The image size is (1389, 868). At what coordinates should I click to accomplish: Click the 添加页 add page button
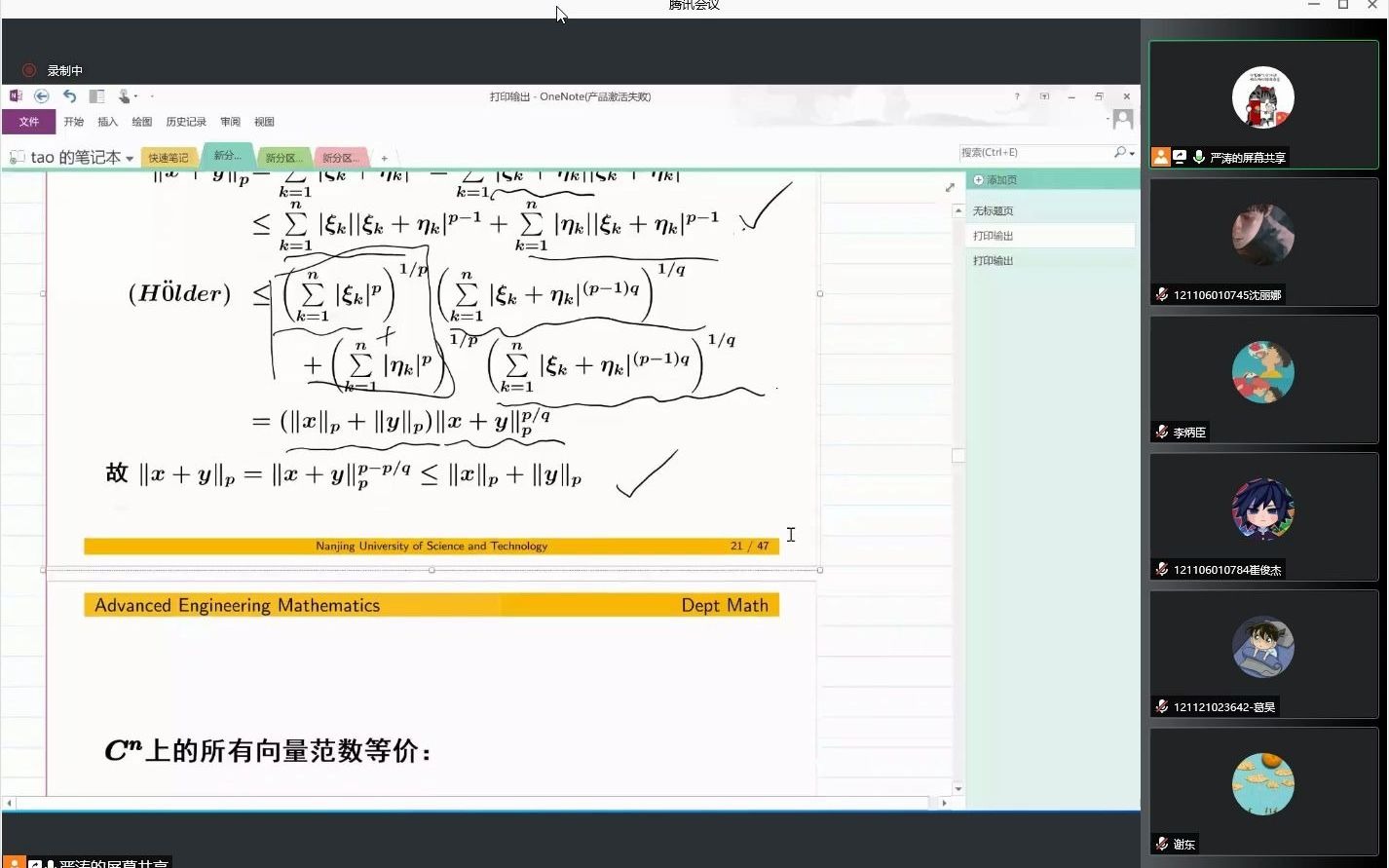point(996,179)
